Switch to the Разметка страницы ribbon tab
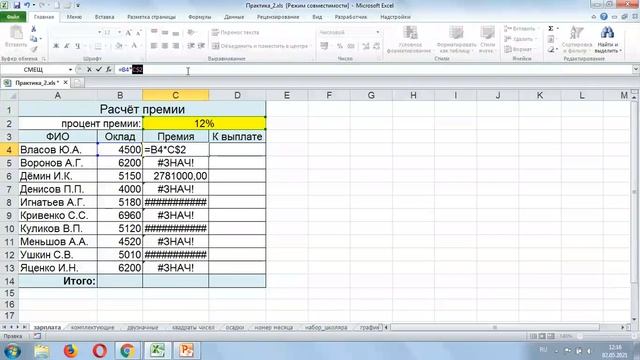This screenshot has height=360, width=640. pos(151,17)
